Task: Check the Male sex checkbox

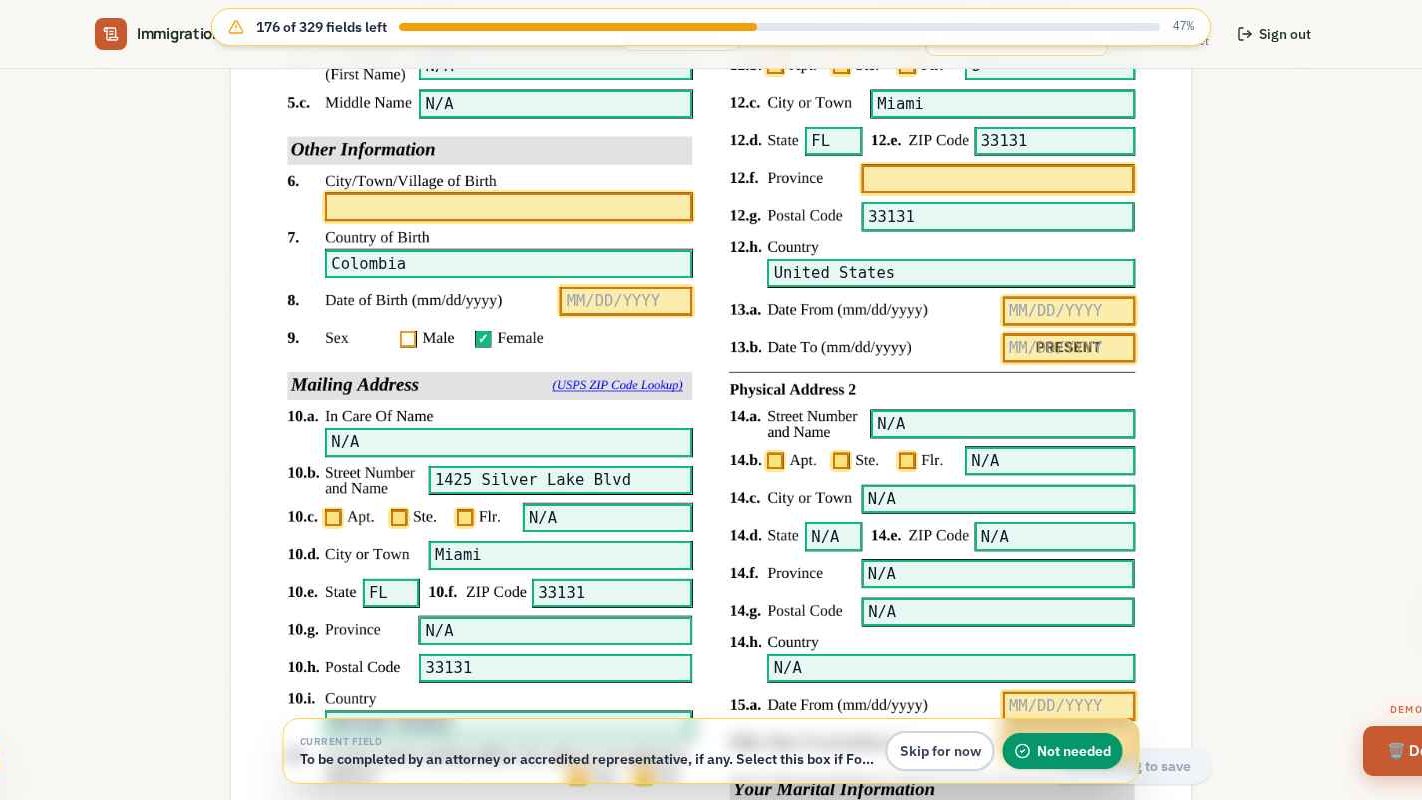Action: coord(408,339)
